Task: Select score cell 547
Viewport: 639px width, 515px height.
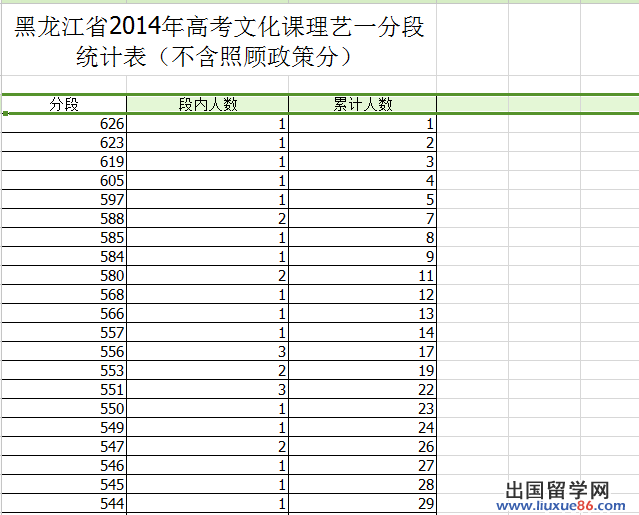Action: (x=64, y=447)
